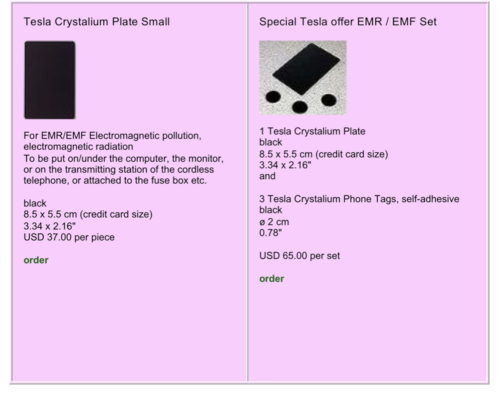Click the 'For EMR/EMF Electromagnetic pollution' line

coord(112,136)
